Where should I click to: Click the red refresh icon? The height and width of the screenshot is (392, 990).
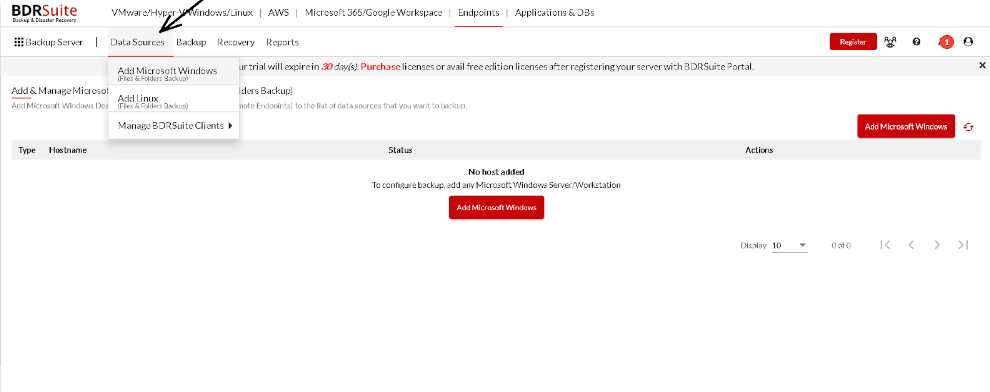(969, 127)
